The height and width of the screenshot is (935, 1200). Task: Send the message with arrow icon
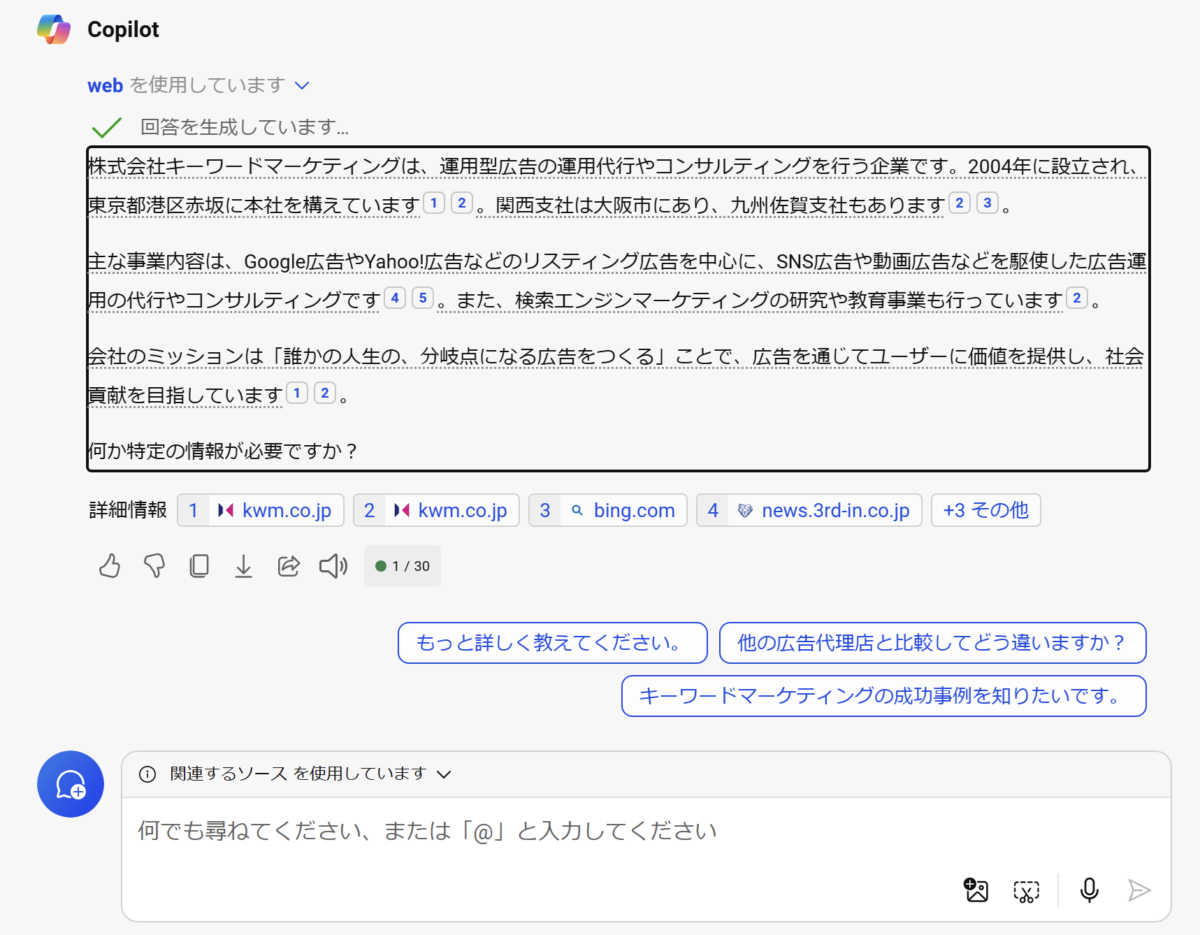click(x=1139, y=890)
